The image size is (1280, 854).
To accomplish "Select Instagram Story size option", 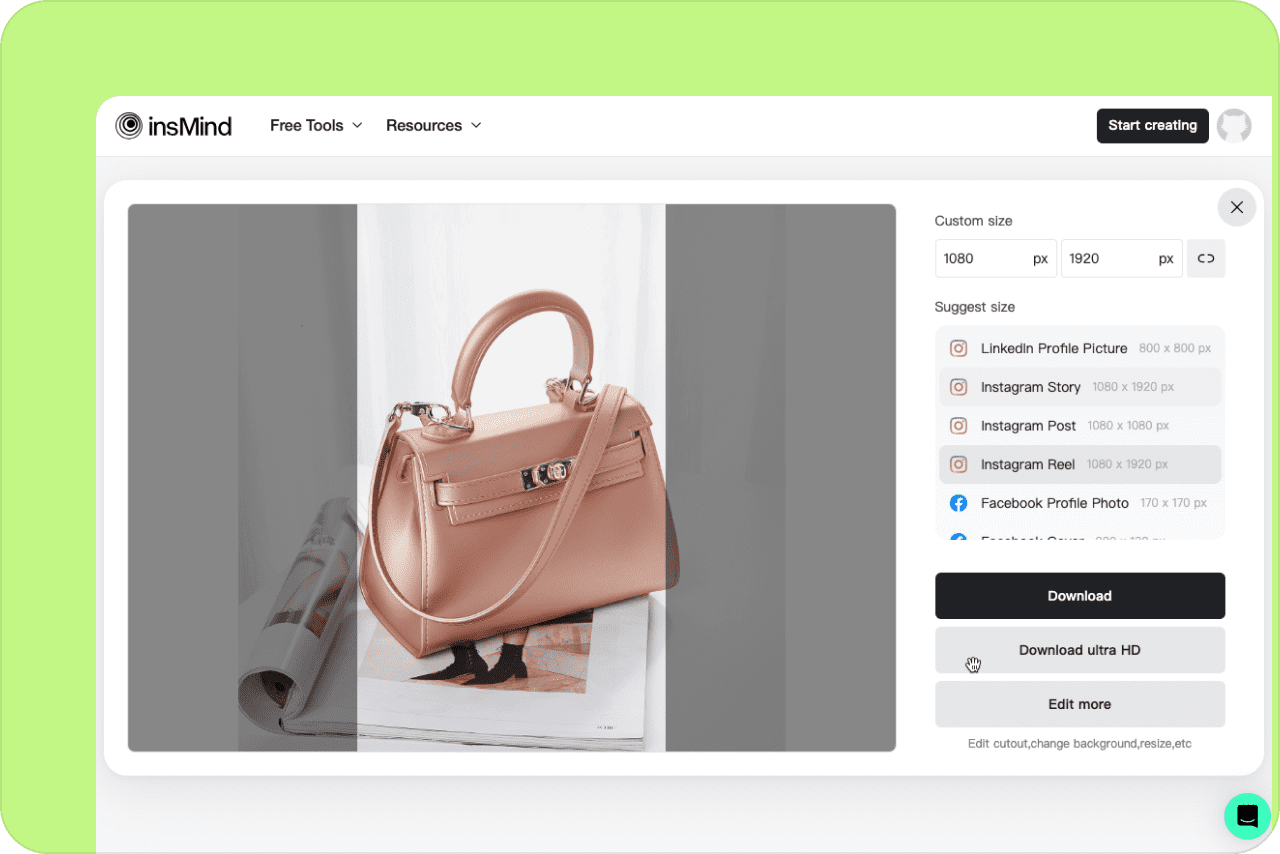I will pyautogui.click(x=1080, y=387).
